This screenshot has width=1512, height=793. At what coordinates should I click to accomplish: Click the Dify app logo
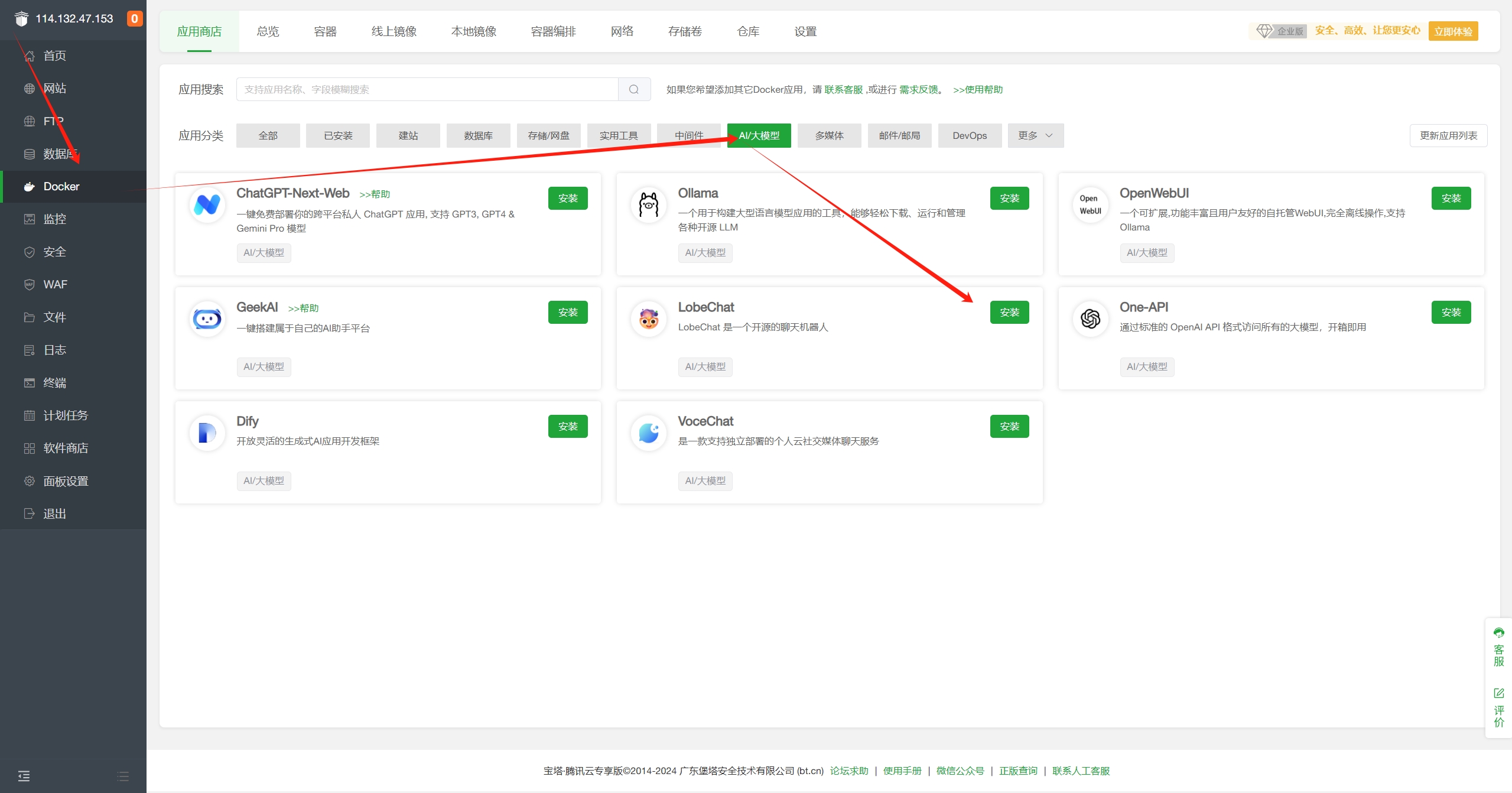click(x=207, y=433)
